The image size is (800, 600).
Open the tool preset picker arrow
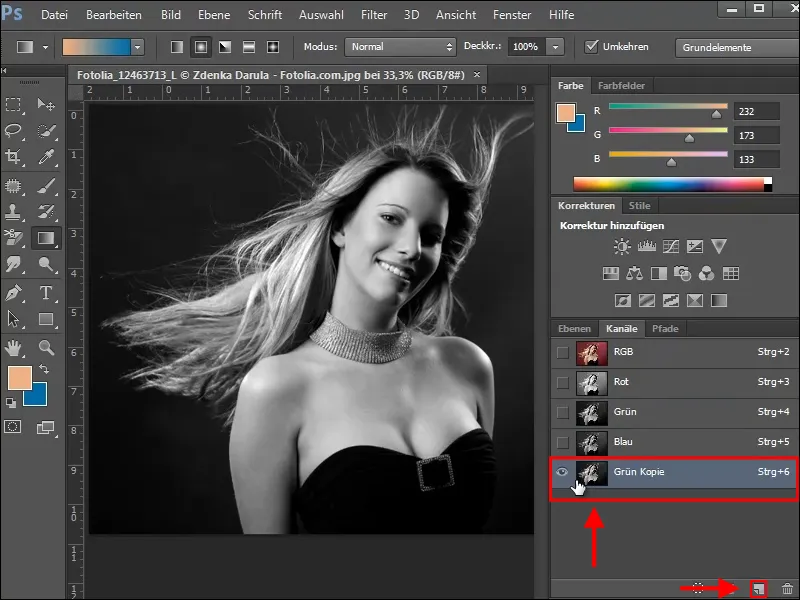click(45, 47)
